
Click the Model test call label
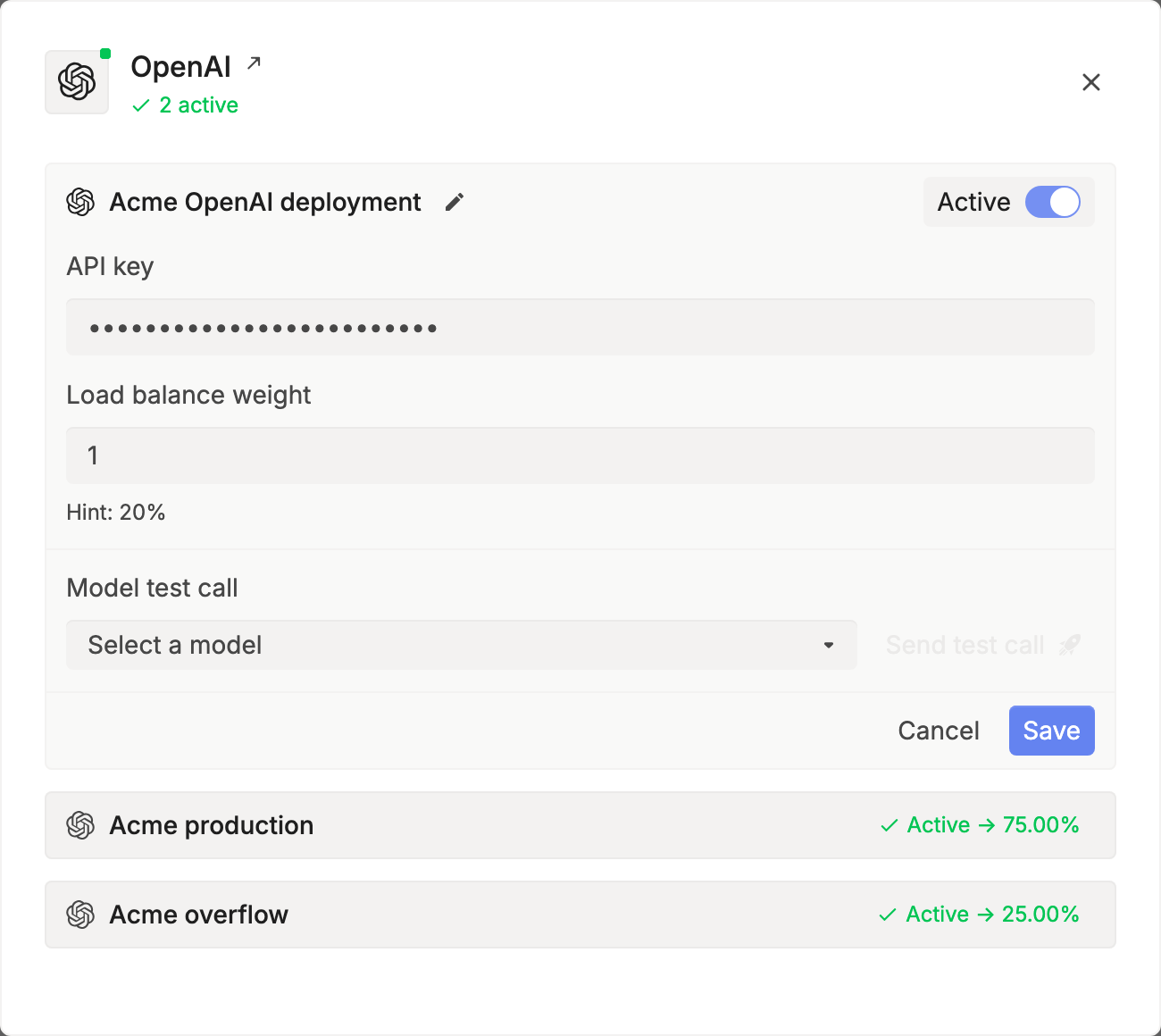coord(153,588)
